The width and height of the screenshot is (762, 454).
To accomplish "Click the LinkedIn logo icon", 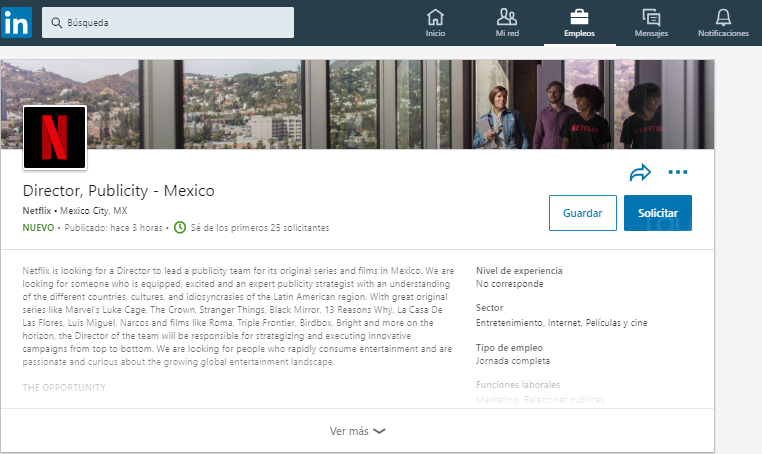I will [x=17, y=22].
